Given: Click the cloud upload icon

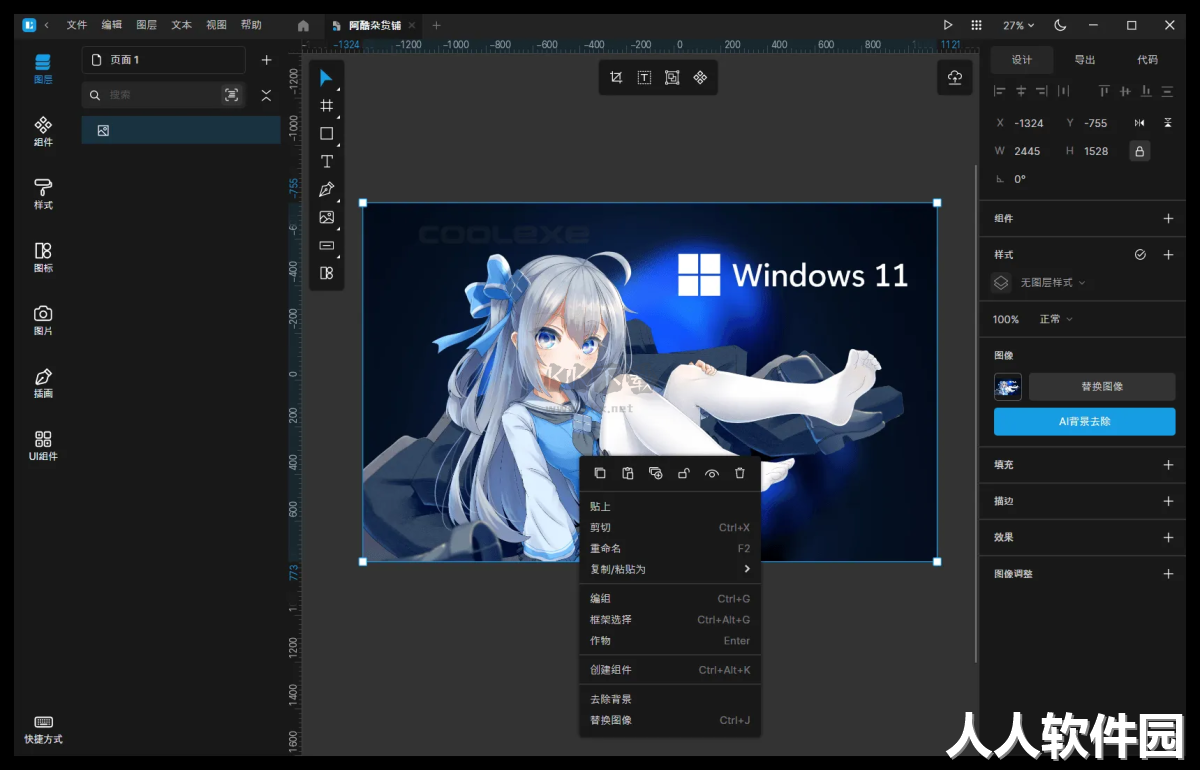Looking at the screenshot, I should pyautogui.click(x=955, y=78).
